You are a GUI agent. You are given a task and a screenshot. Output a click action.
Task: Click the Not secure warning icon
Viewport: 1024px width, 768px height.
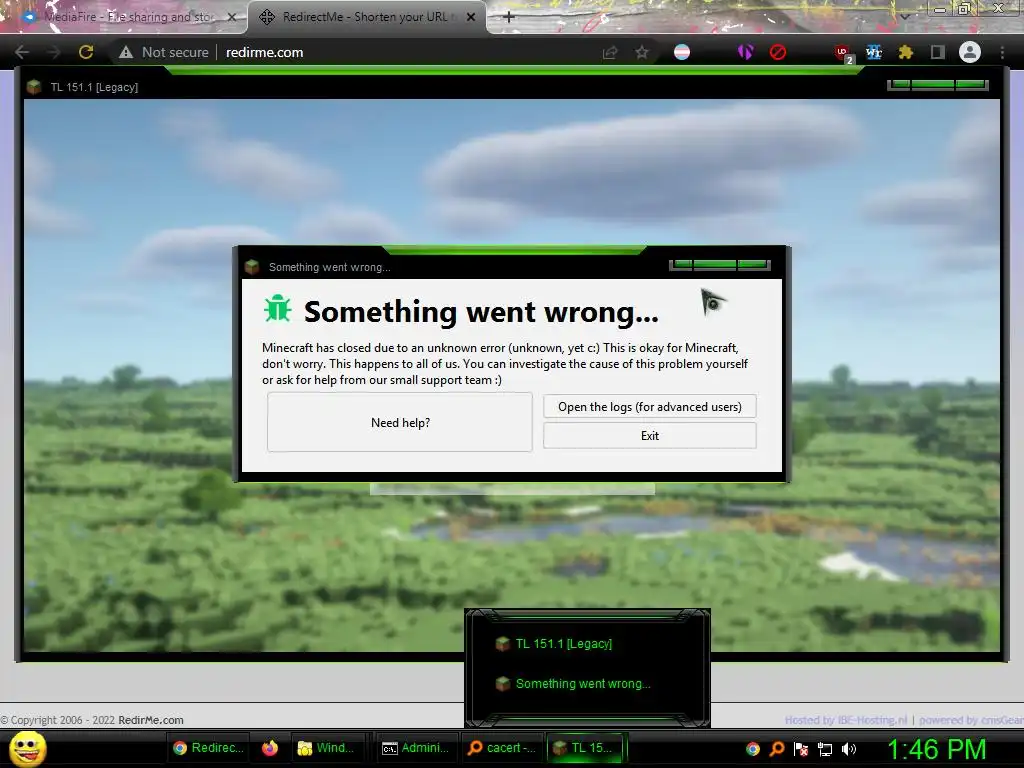126,52
